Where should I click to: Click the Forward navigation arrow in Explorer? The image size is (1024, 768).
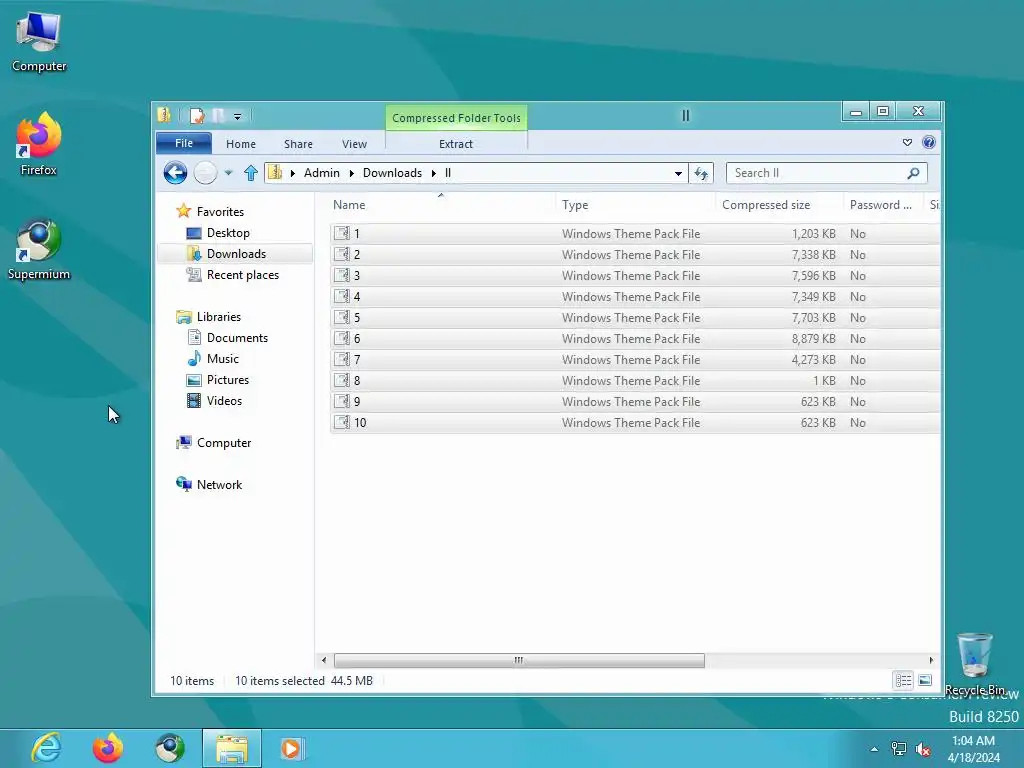click(x=205, y=173)
